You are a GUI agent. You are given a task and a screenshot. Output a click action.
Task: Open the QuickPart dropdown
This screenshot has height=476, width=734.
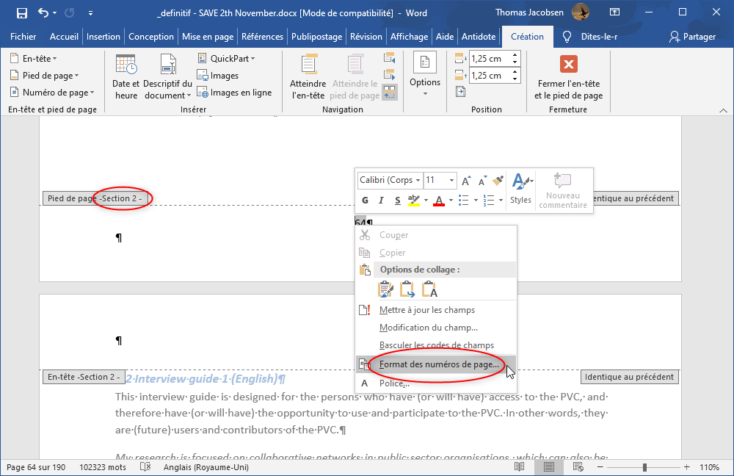(x=225, y=59)
